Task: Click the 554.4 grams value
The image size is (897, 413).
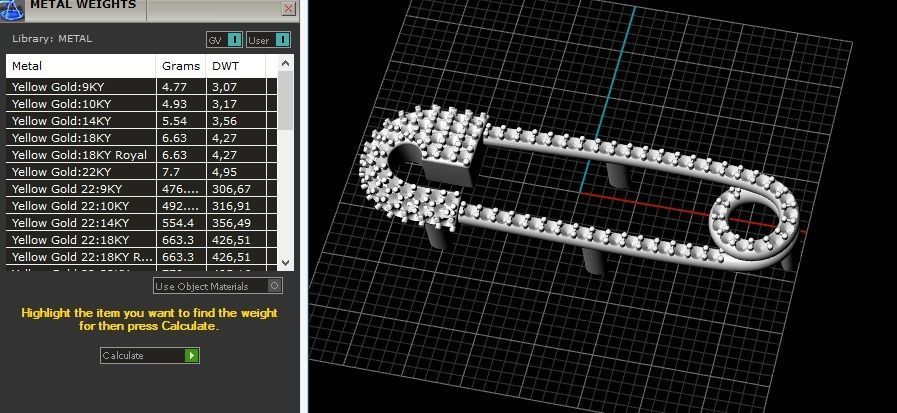Action: coord(176,223)
